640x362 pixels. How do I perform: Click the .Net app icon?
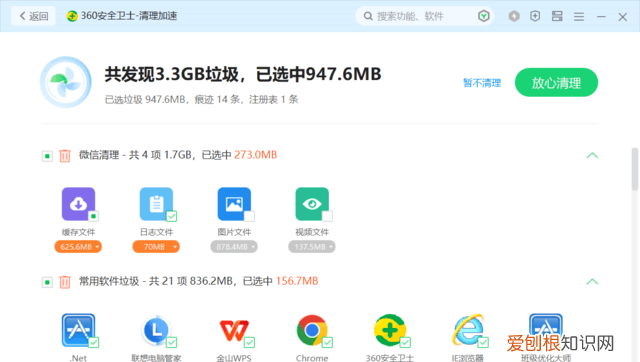tap(78, 330)
